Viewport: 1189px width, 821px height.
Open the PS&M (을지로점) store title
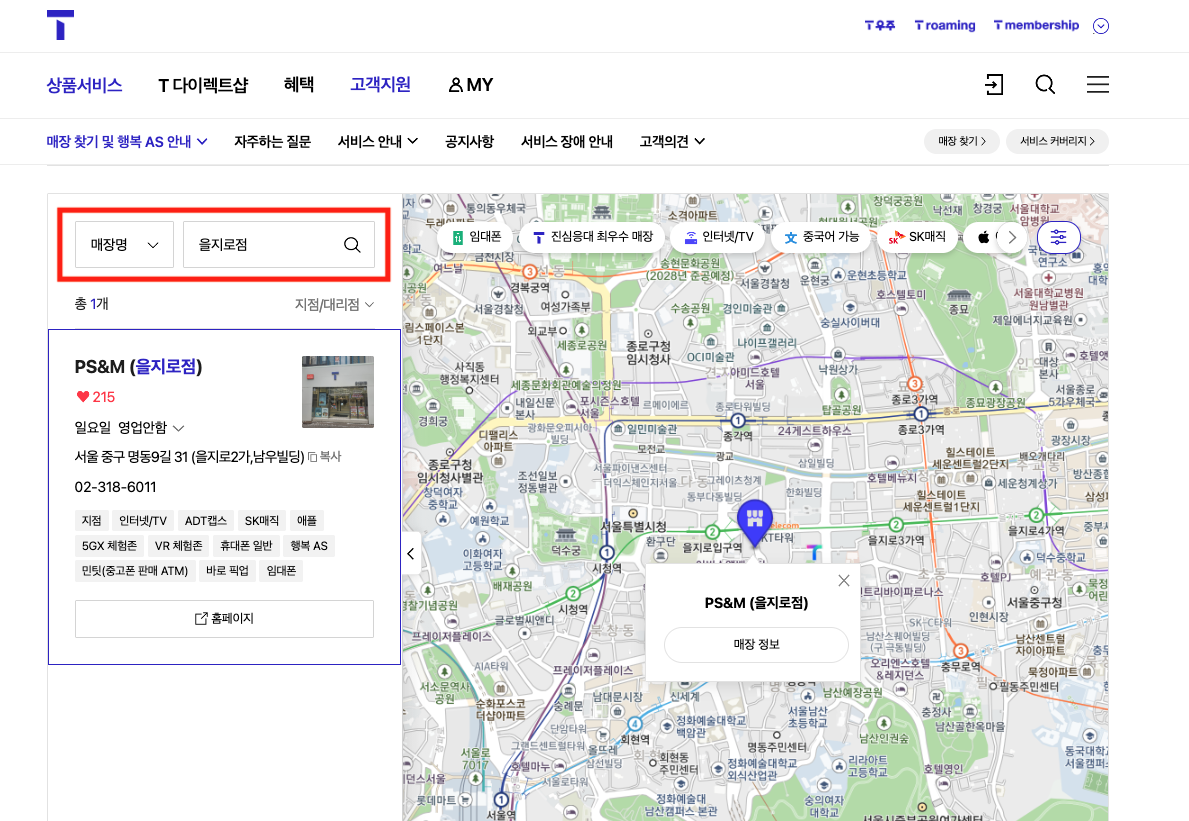pyautogui.click(x=138, y=367)
